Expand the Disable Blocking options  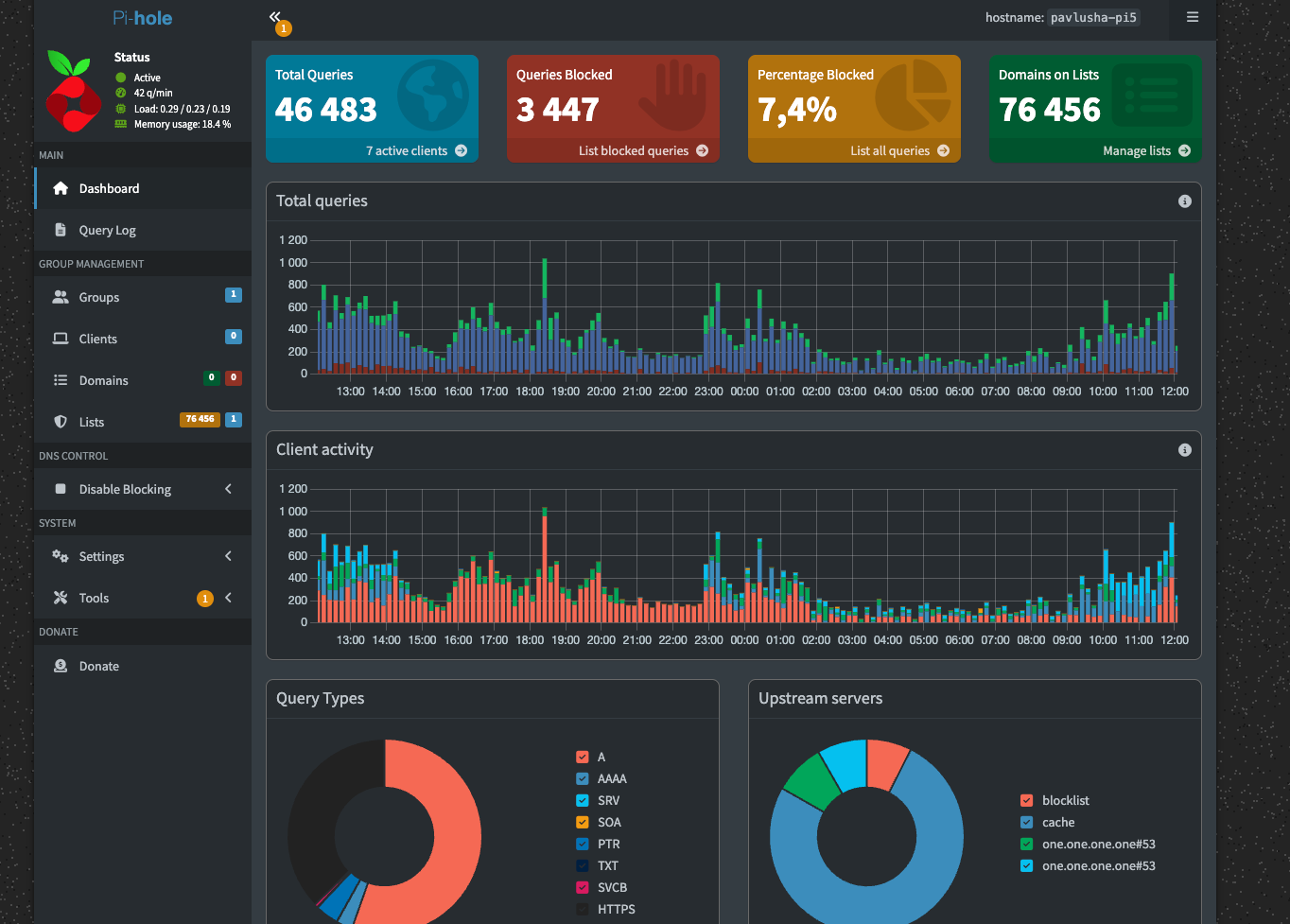click(x=227, y=489)
